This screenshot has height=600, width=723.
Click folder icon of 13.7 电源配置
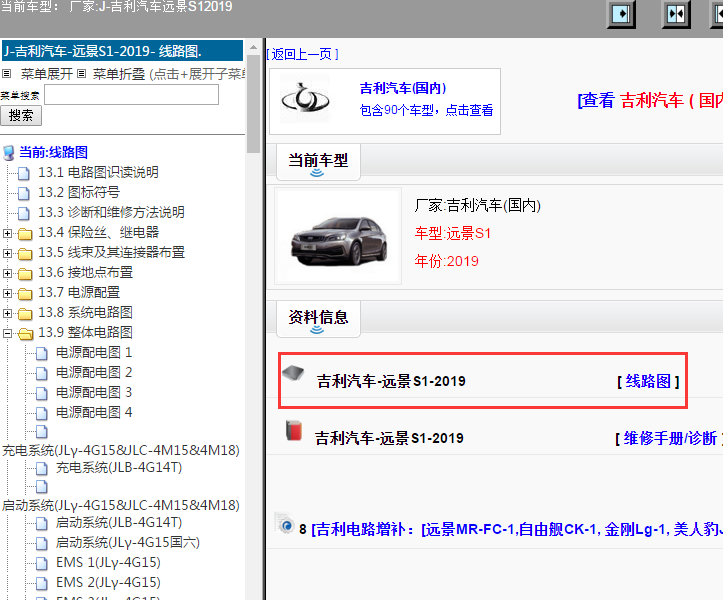coord(25,293)
